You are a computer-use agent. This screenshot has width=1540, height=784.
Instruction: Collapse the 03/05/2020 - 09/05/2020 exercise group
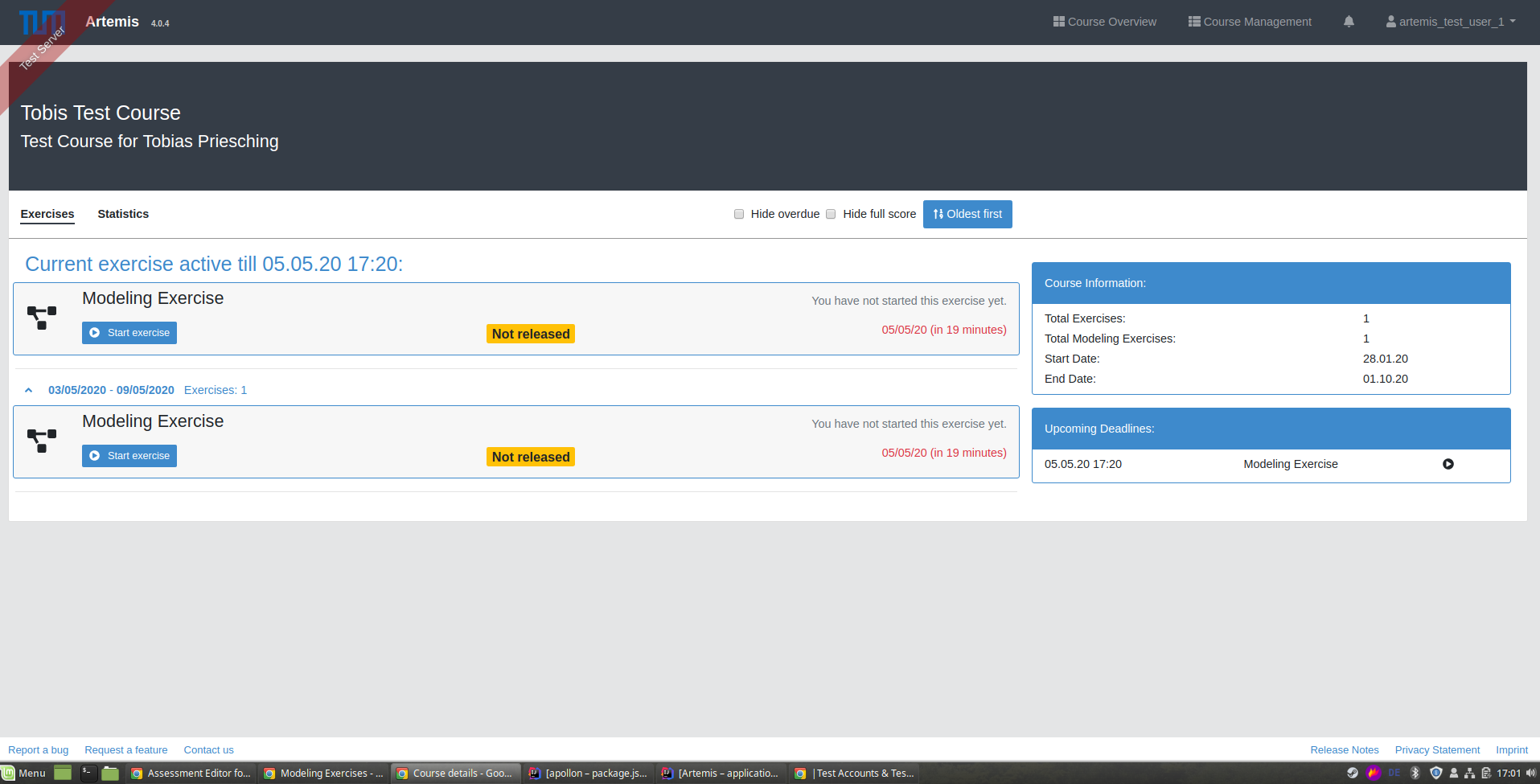coord(29,389)
